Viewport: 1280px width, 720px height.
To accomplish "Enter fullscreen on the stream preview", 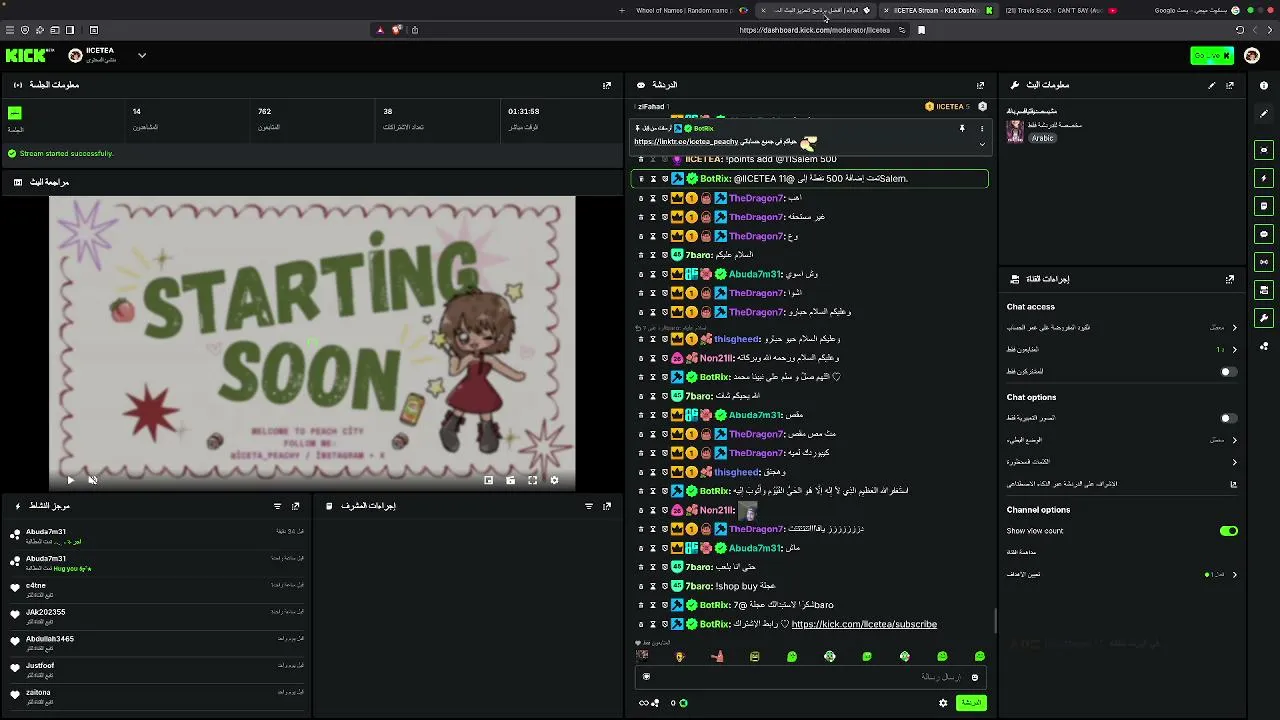I will pos(532,481).
